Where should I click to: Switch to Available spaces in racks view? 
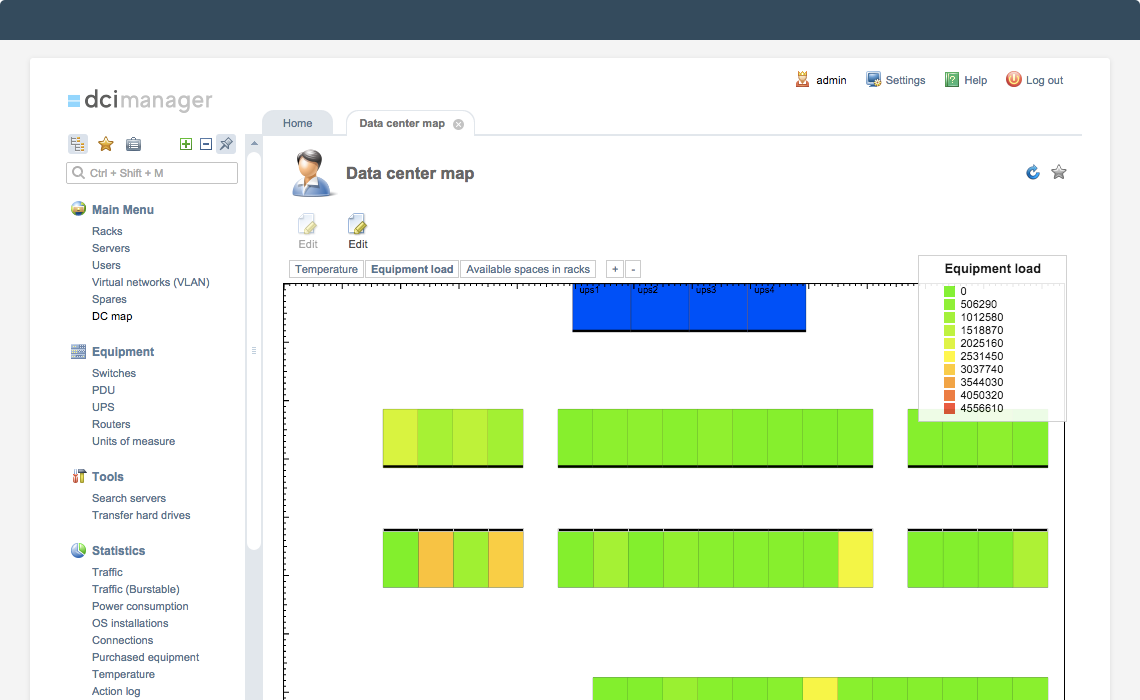(x=528, y=269)
